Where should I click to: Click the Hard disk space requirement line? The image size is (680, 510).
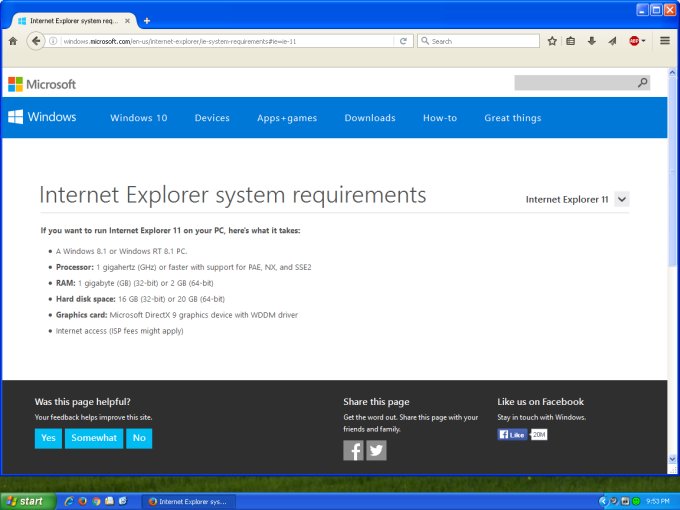point(140,299)
